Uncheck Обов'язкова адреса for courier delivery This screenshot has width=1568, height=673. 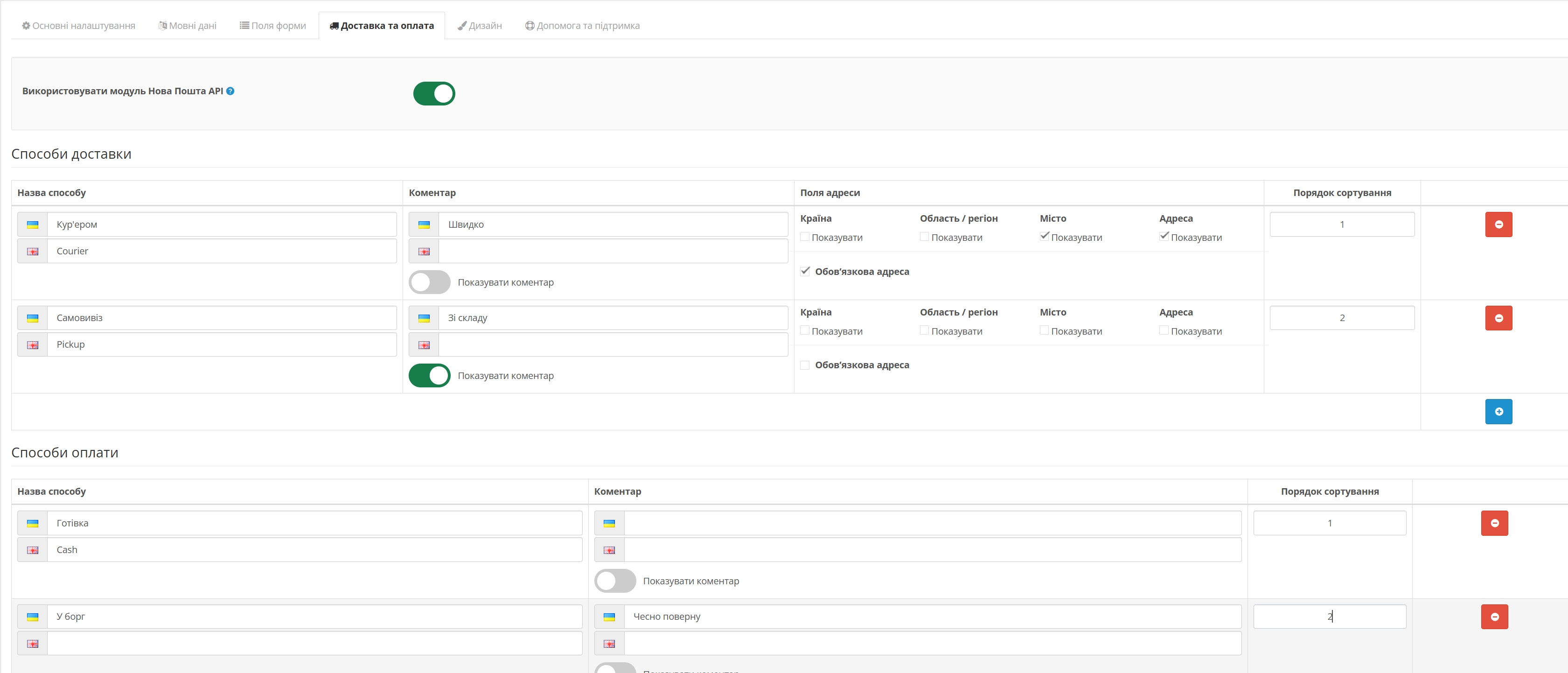click(805, 271)
